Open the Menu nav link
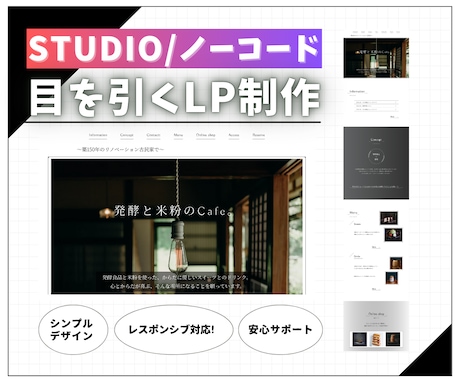Screen dimensions: 460x380 click(178, 135)
